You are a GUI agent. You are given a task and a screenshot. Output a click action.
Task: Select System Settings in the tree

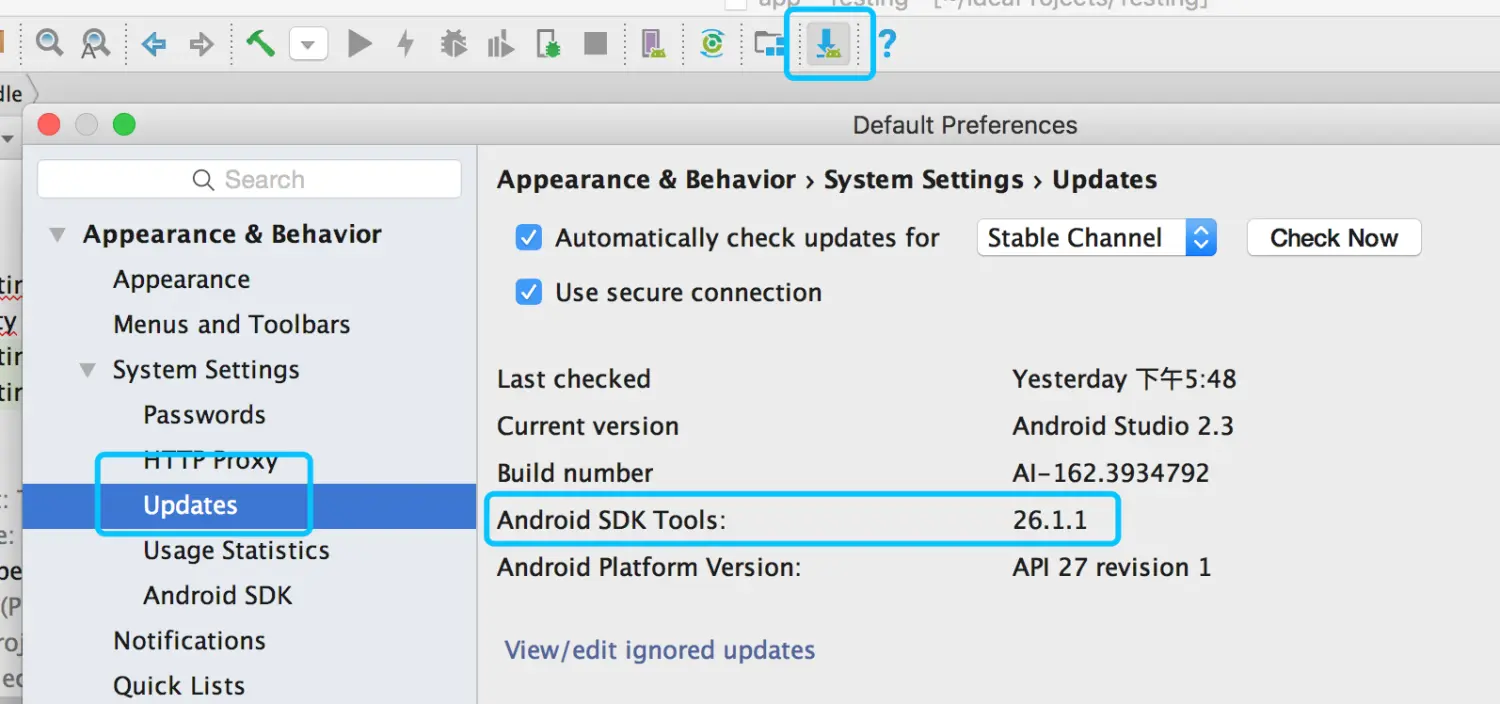(206, 370)
